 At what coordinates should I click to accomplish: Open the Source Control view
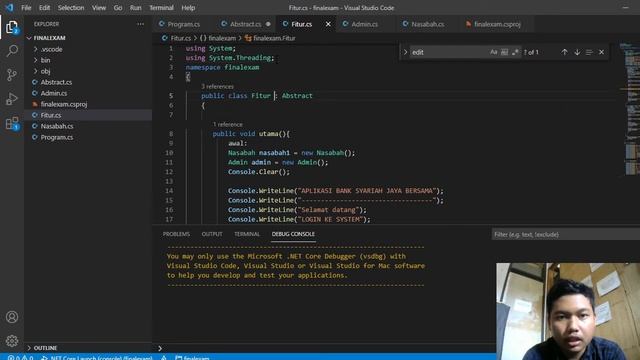[12, 75]
